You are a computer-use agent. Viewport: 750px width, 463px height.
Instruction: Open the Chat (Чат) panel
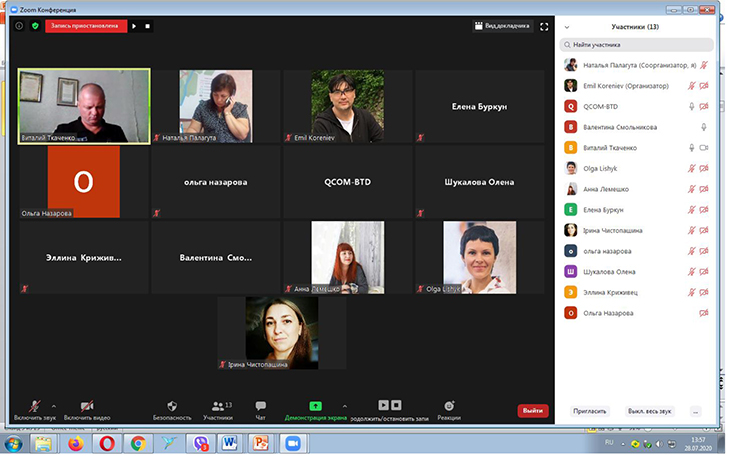point(260,408)
